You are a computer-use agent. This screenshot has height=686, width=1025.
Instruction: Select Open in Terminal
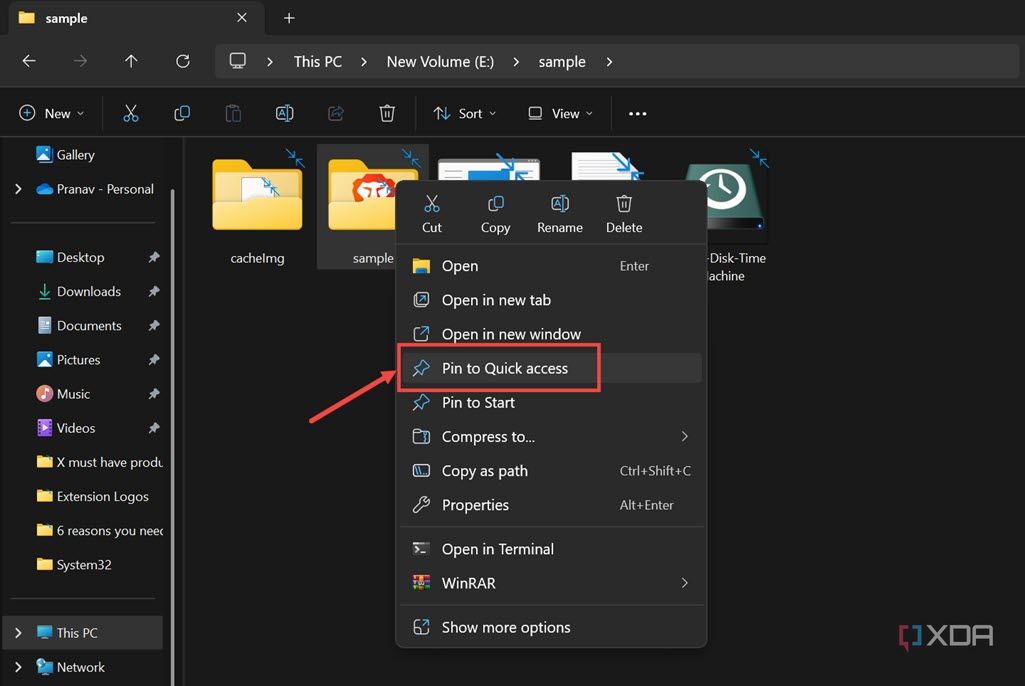[551, 549]
